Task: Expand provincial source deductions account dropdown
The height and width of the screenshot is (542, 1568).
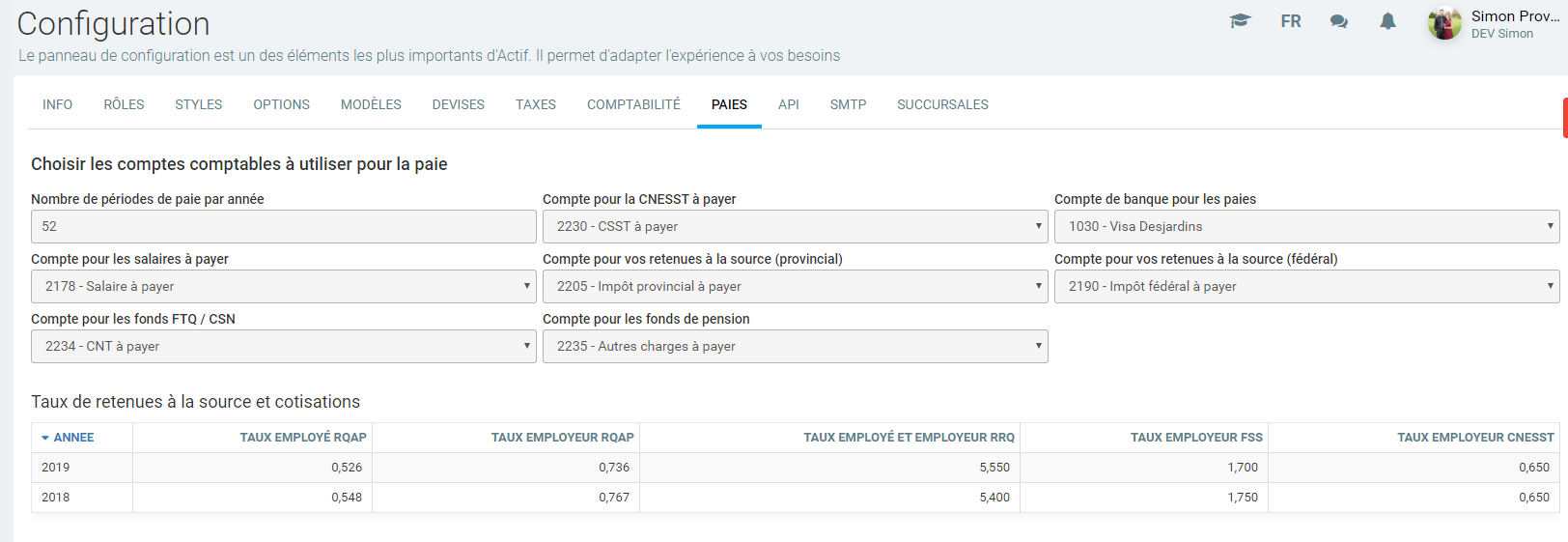Action: tap(795, 286)
